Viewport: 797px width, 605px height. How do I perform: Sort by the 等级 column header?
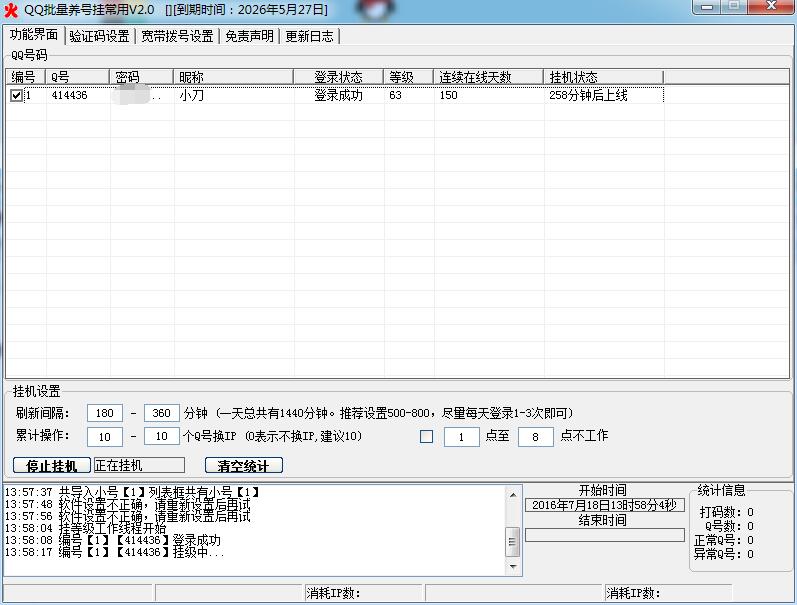pos(409,77)
